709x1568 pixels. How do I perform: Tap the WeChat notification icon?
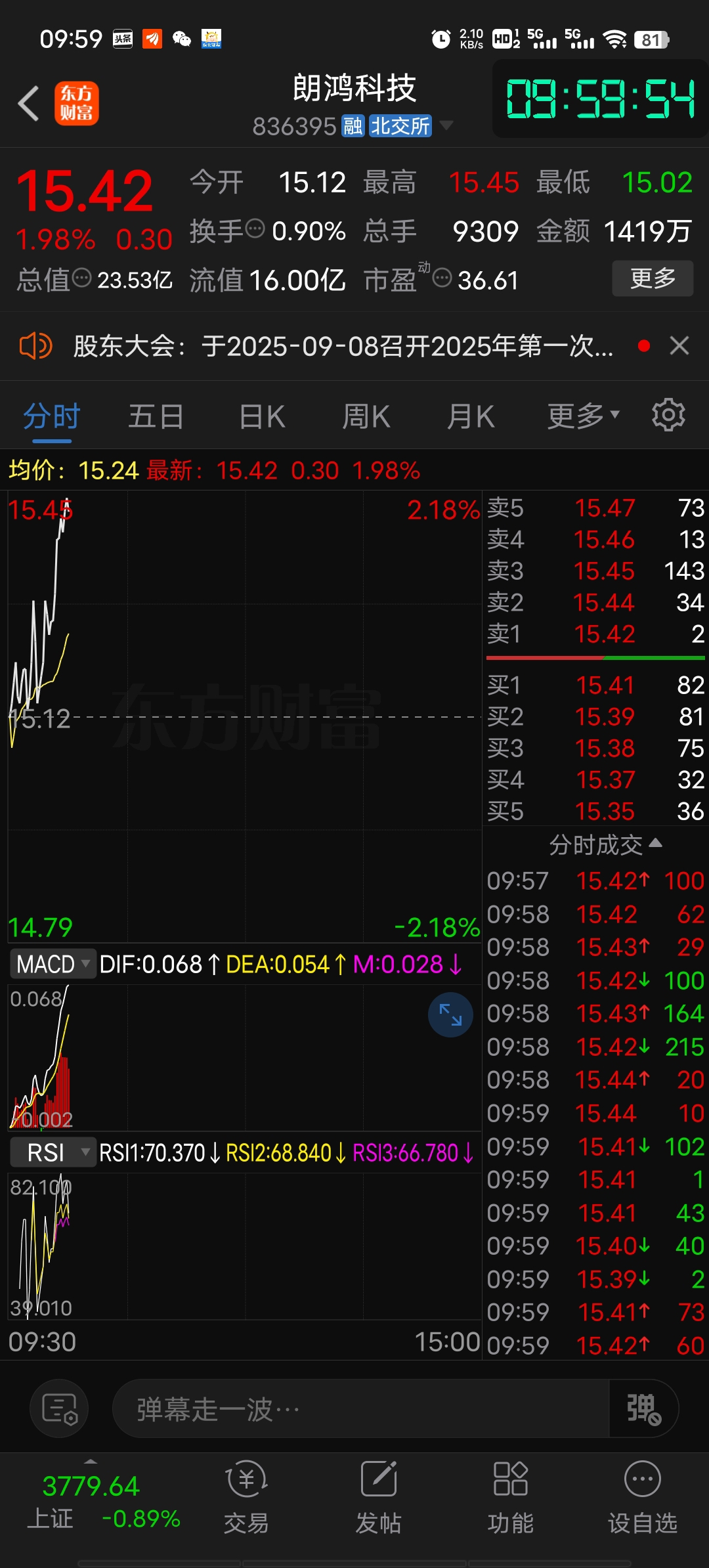point(182,39)
